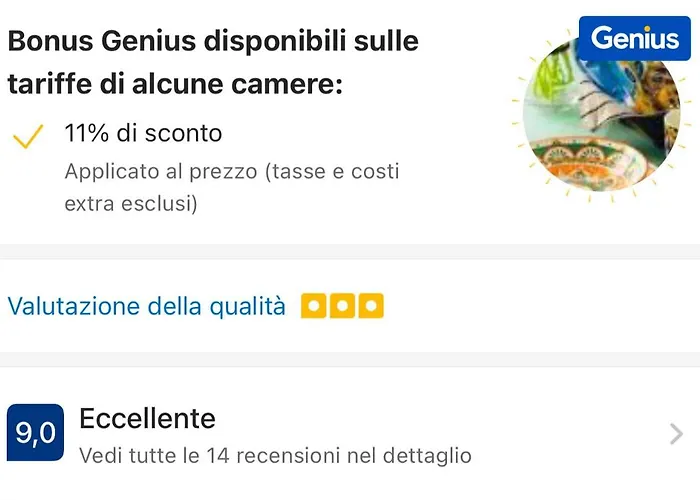Screen dimensions: 700x500
Task: Open the circular ceramic bowls photo
Action: pos(601,116)
